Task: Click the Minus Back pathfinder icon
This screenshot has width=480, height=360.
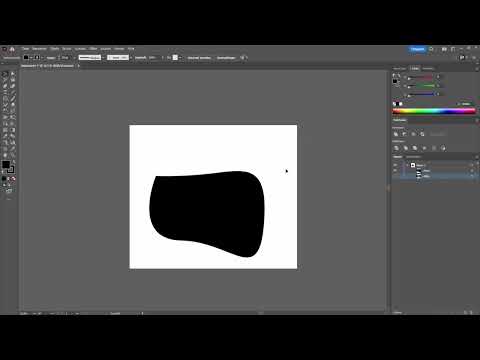Action: (x=443, y=148)
